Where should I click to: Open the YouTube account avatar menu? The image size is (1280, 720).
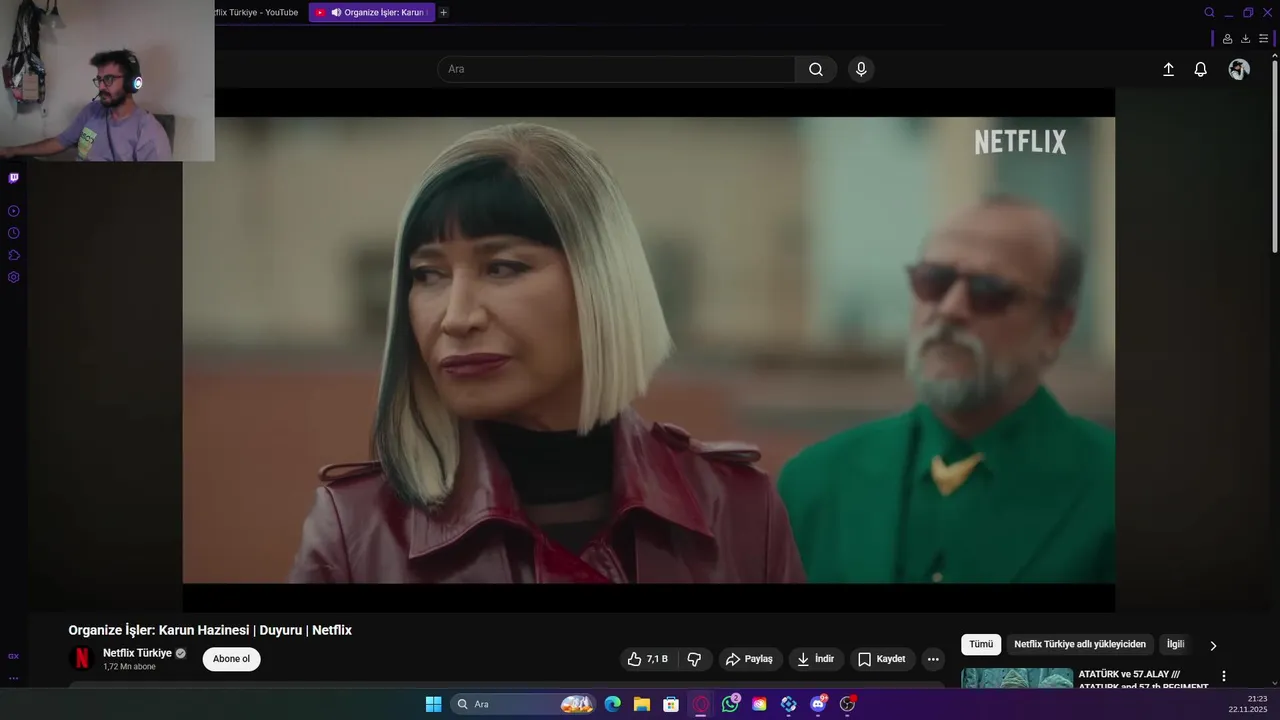point(1239,69)
